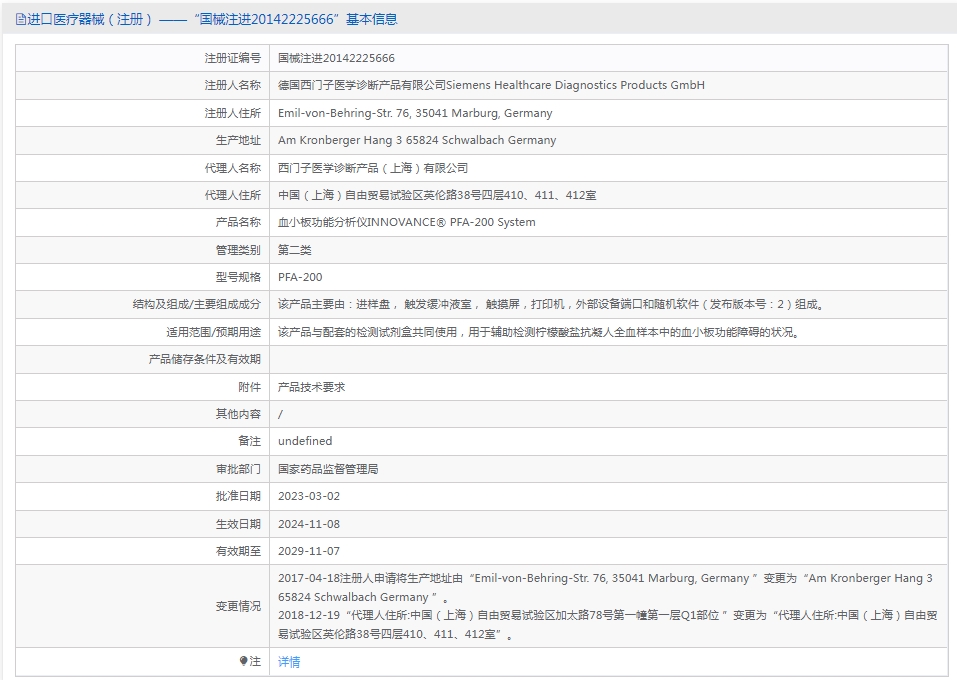This screenshot has height=680, width=957.
Task: Select product name INNOVANCE PFA-200 System value
Action: 406,222
